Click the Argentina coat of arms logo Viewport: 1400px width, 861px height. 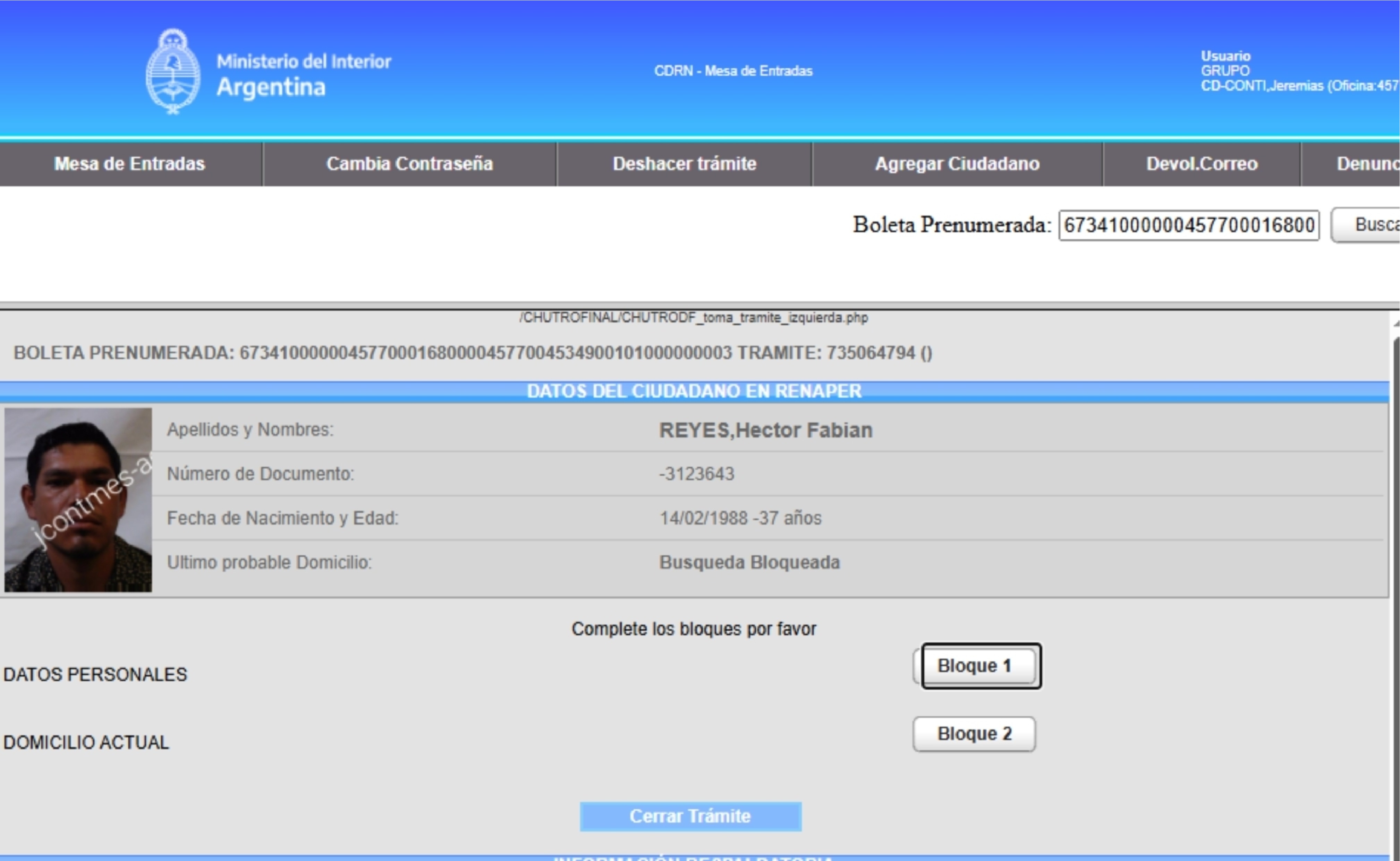pyautogui.click(x=173, y=72)
